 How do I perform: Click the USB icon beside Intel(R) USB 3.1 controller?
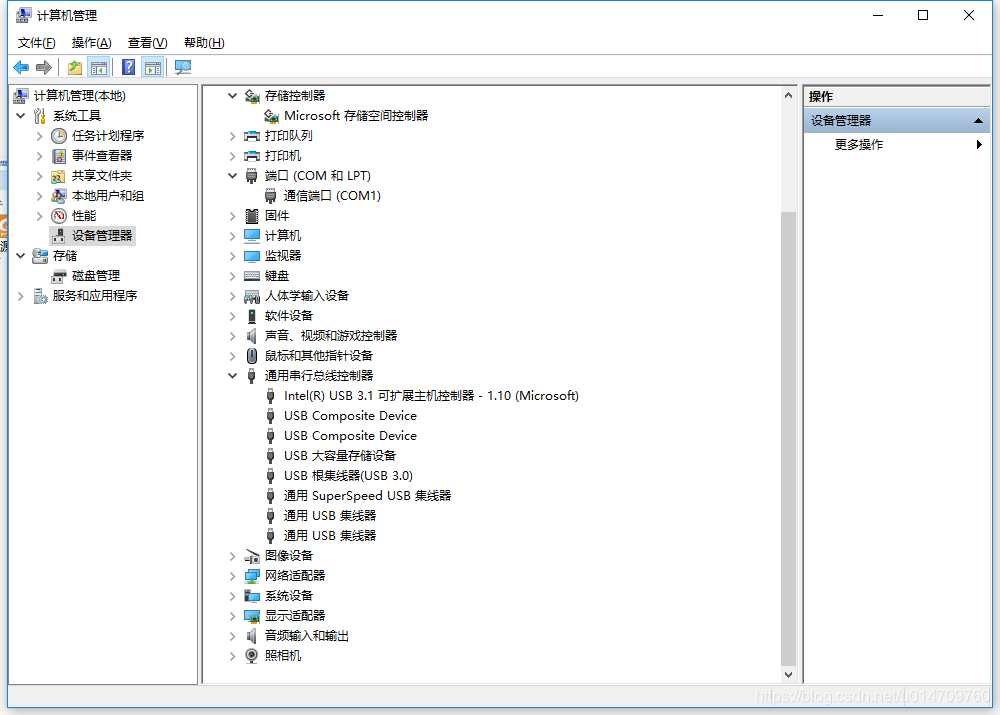point(270,396)
